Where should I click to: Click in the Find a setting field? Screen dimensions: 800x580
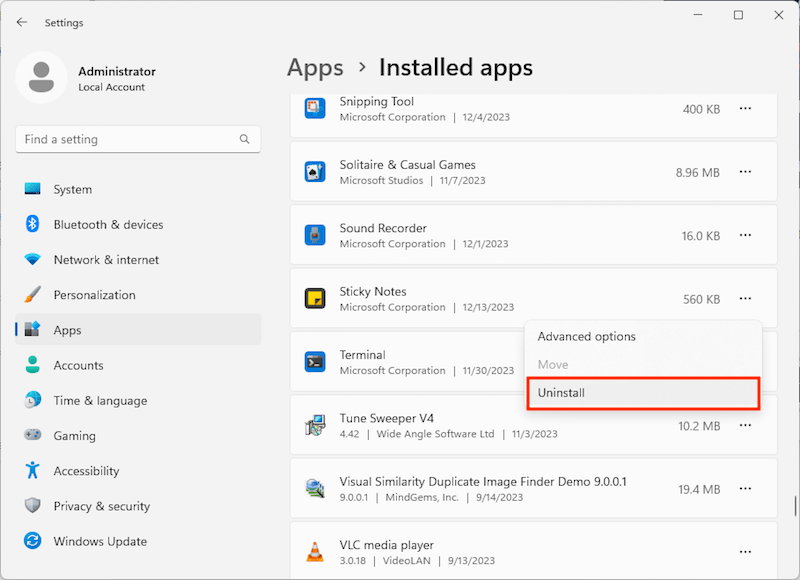(x=138, y=139)
